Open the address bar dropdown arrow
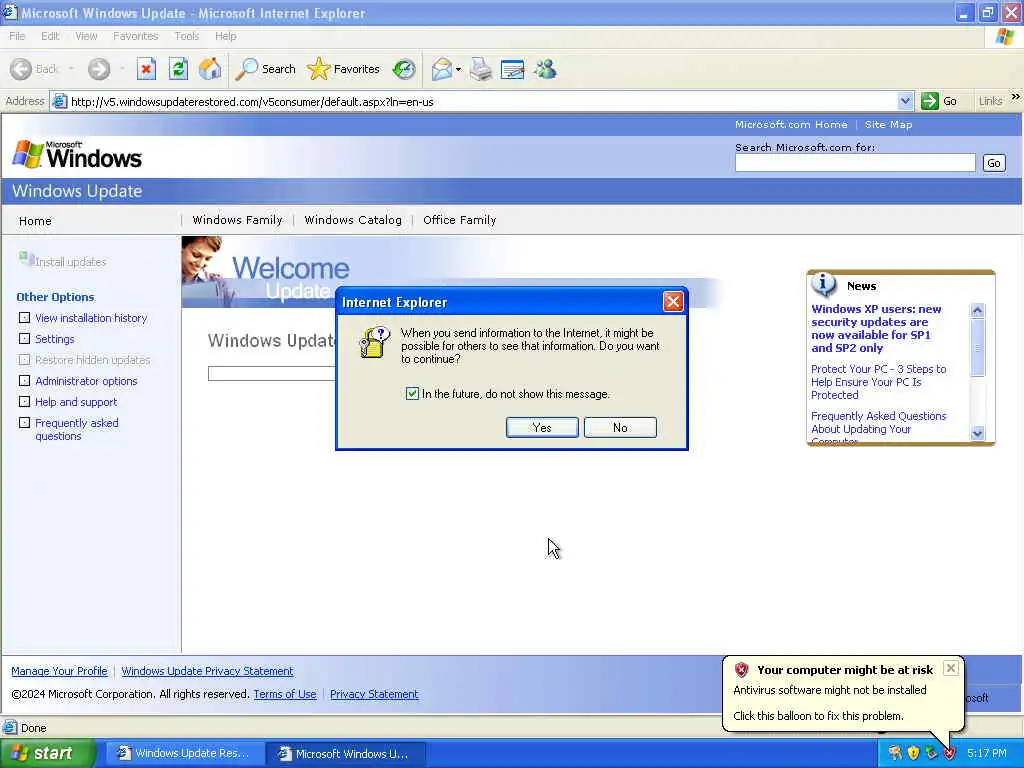 [x=904, y=101]
